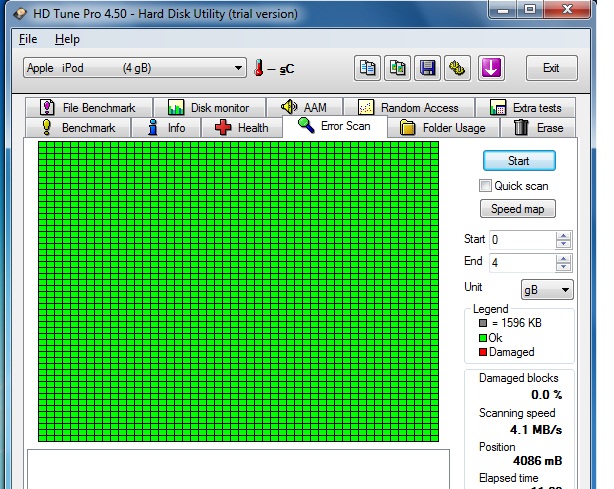Open the Help menu
This screenshot has height=489, width=614.
pos(67,39)
